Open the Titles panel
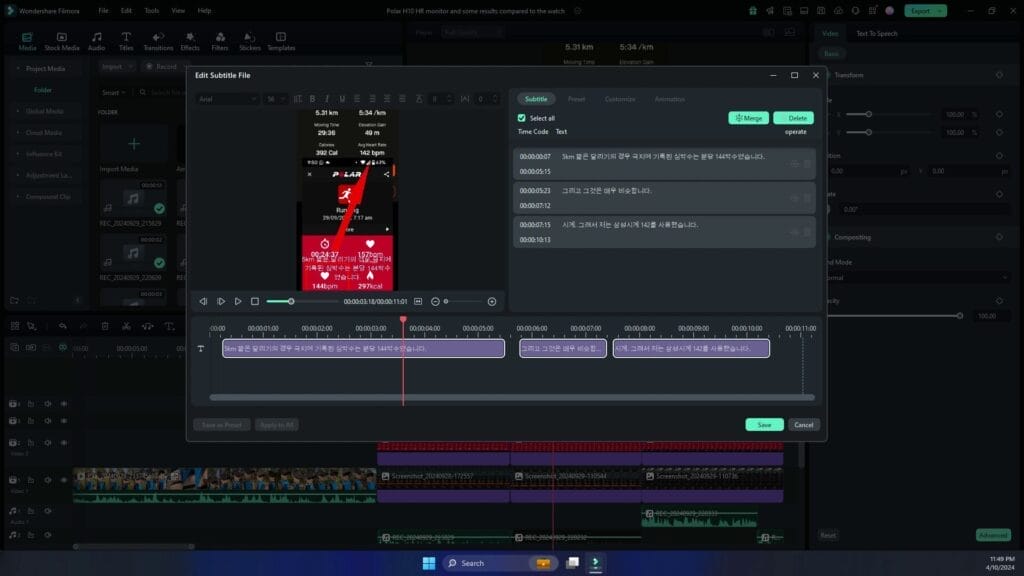The width and height of the screenshot is (1024, 576). click(127, 40)
